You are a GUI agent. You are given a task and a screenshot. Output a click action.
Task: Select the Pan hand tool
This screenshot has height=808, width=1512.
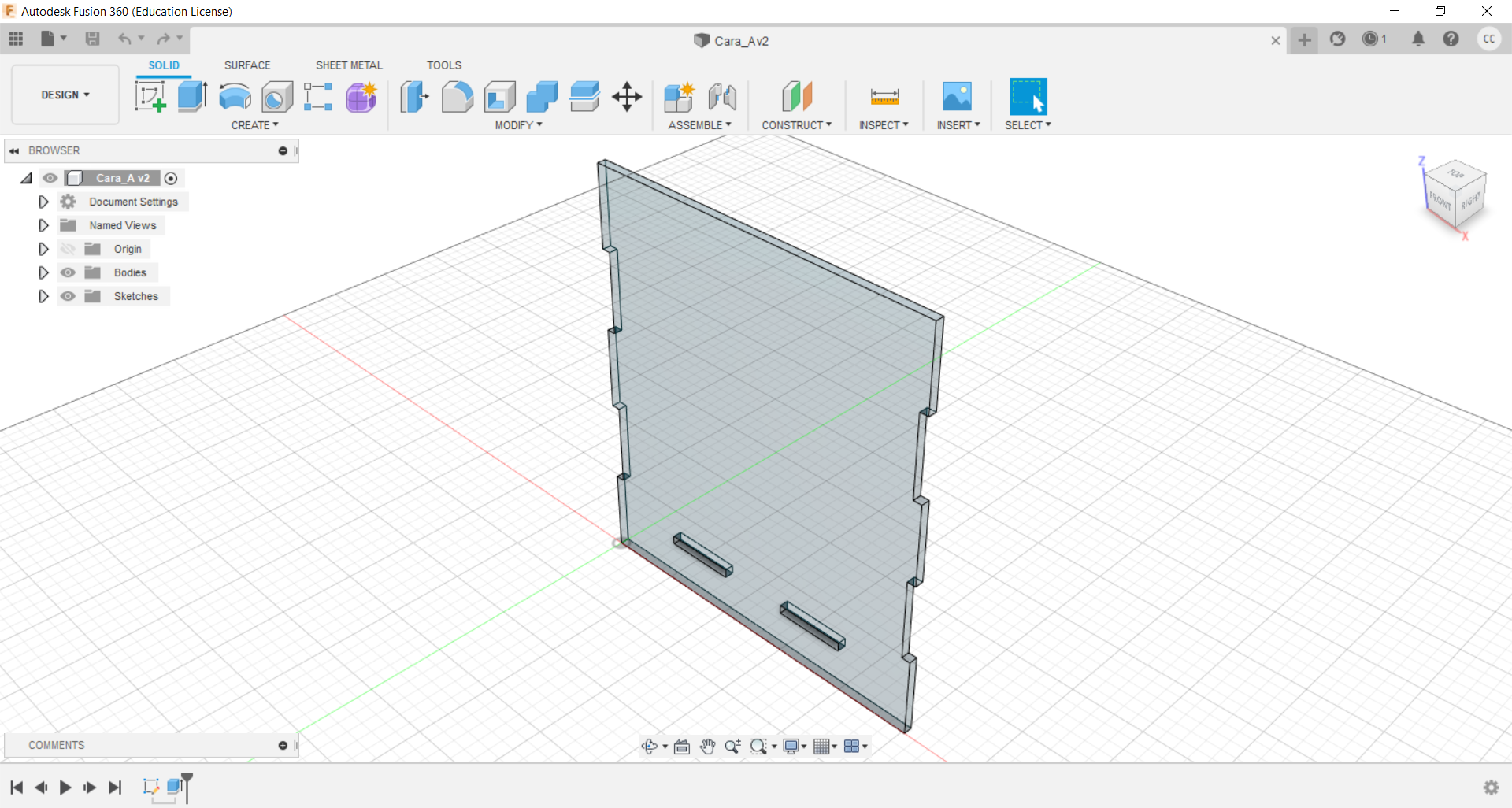(707, 747)
